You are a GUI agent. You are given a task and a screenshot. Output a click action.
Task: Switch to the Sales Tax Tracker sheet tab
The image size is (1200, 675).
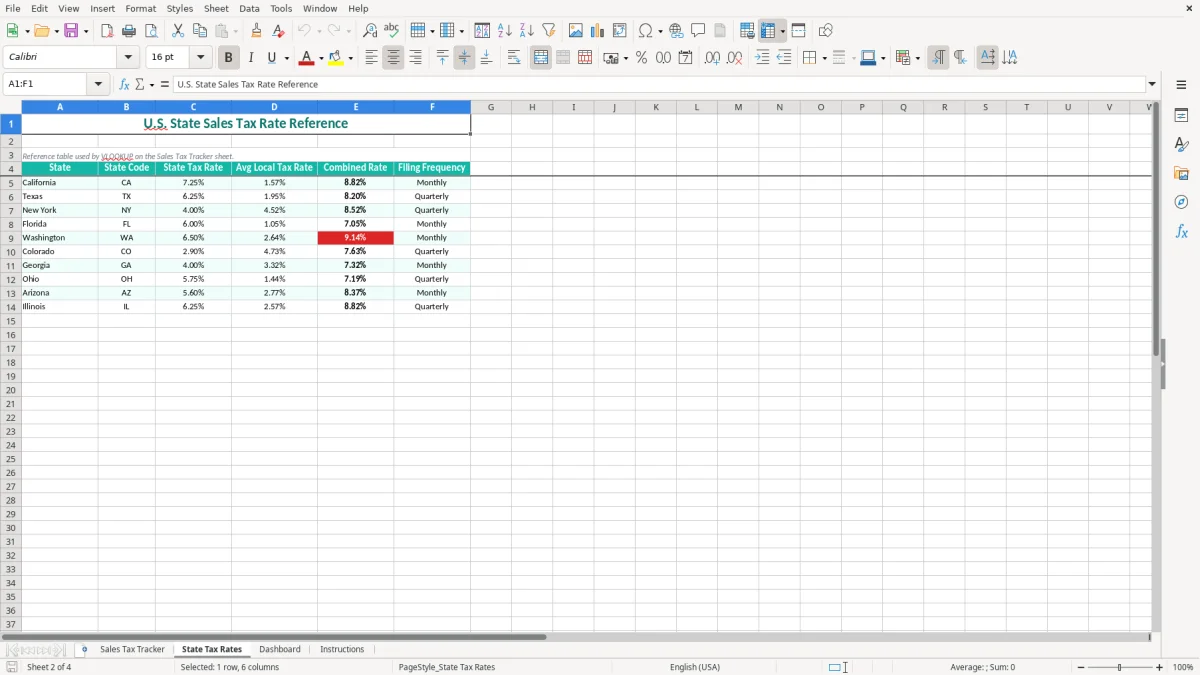[132, 650]
